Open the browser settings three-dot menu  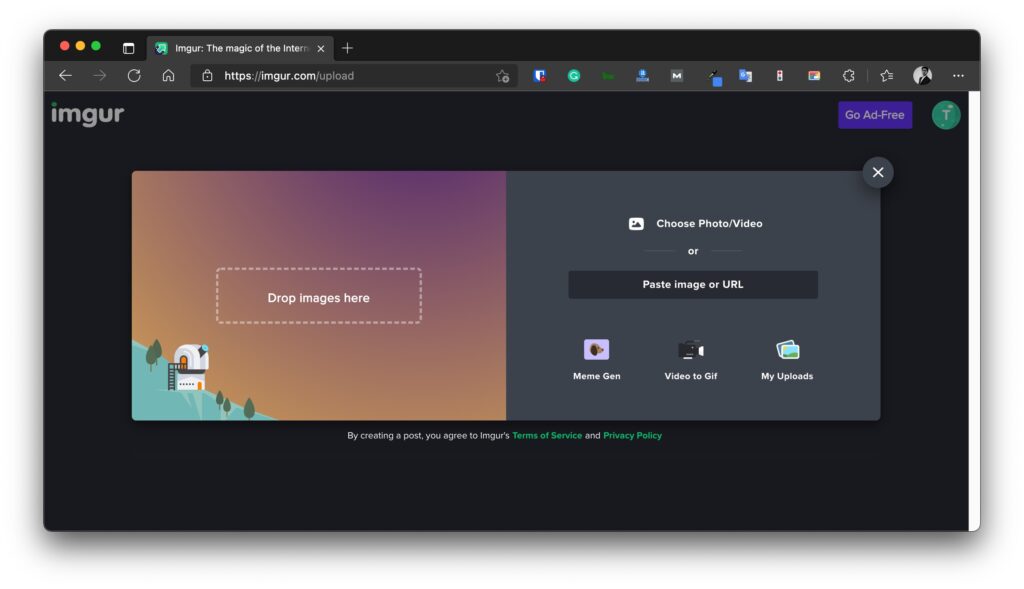tap(957, 75)
